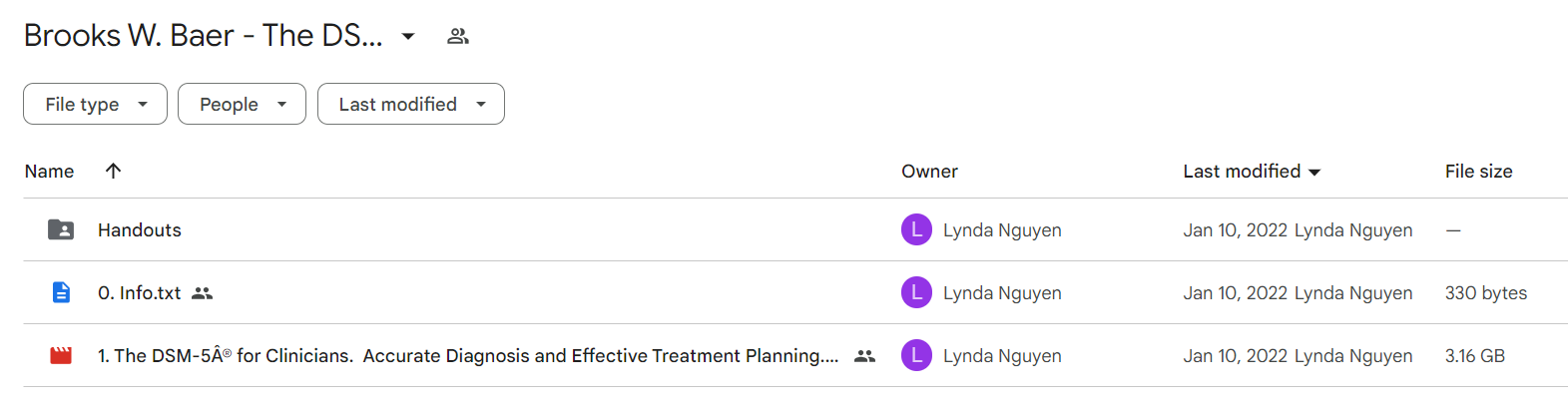Open the Handouts folder
Image resolution: width=1568 pixels, height=411 pixels.
140,230
